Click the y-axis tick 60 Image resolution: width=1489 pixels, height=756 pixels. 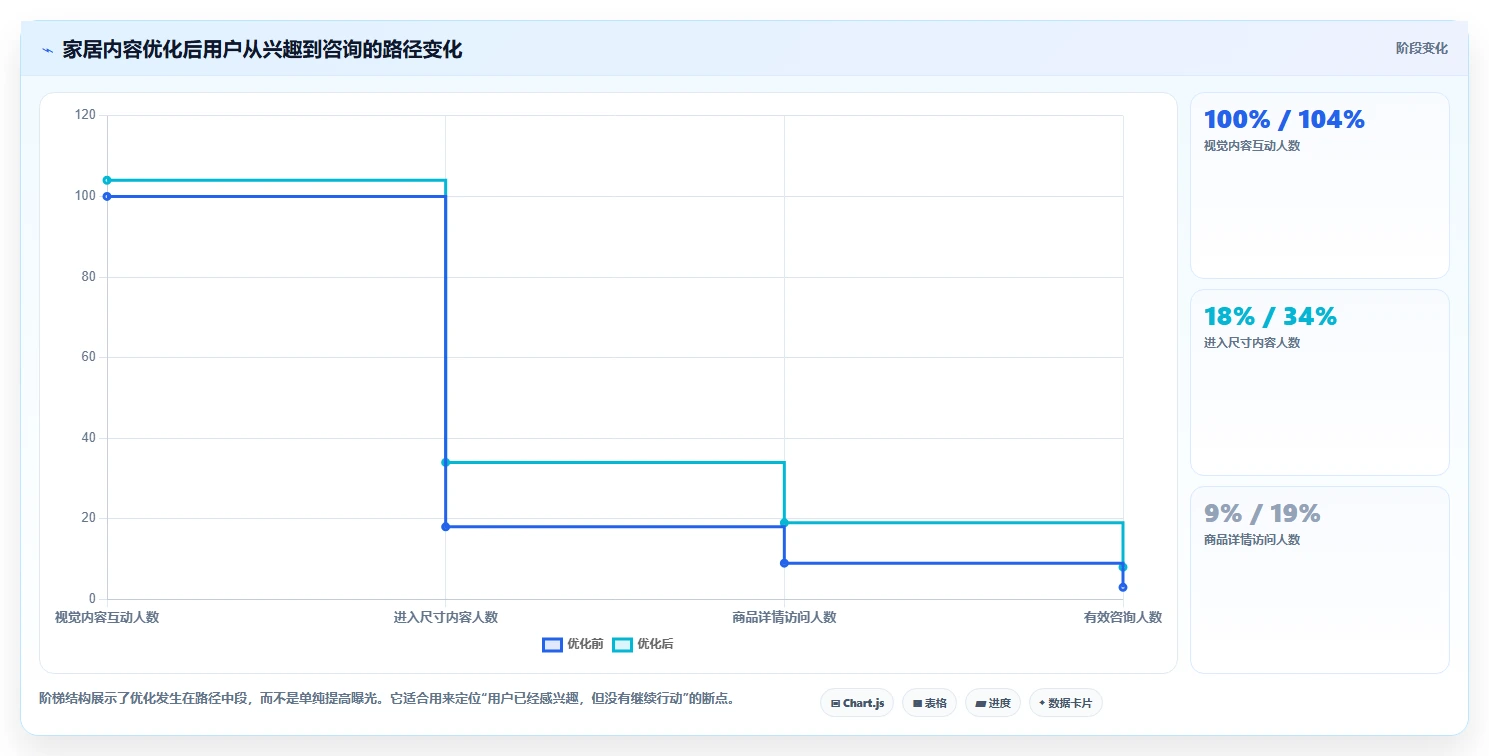click(x=88, y=357)
